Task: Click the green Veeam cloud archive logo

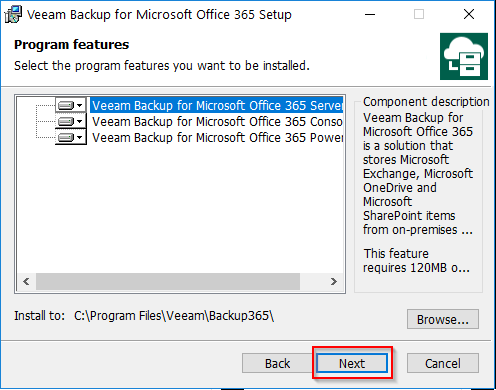Action: pos(464,56)
